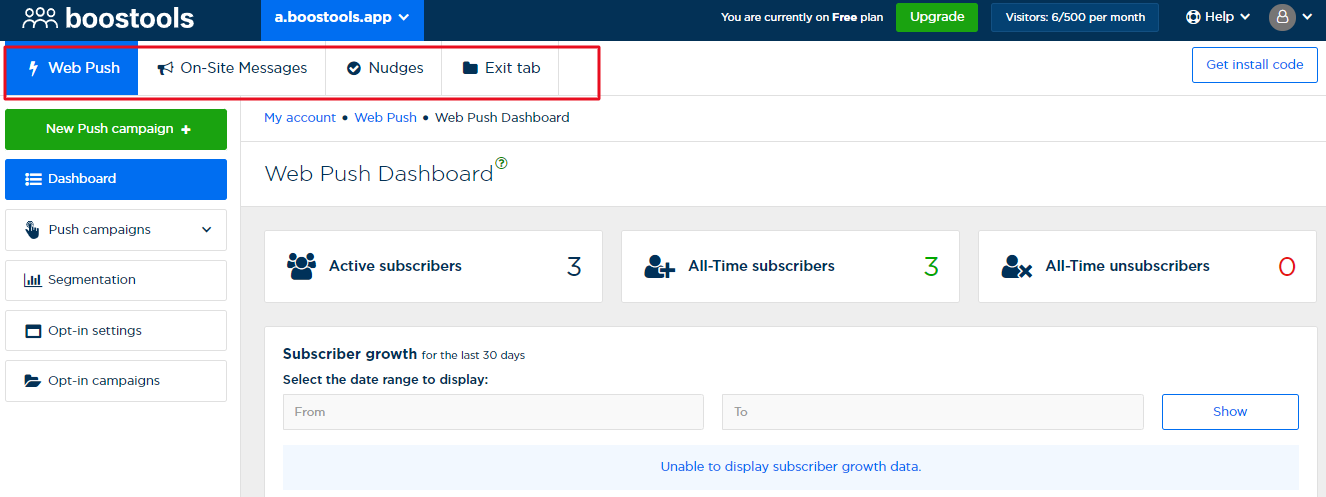Click the Opt-in campaigns folder icon
Screen dimensions: 1326x497
(33, 381)
